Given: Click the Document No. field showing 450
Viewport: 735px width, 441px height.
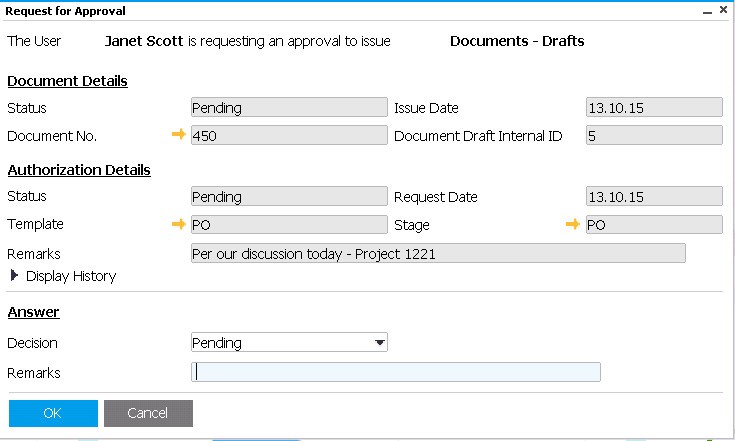Looking at the screenshot, I should 289,135.
